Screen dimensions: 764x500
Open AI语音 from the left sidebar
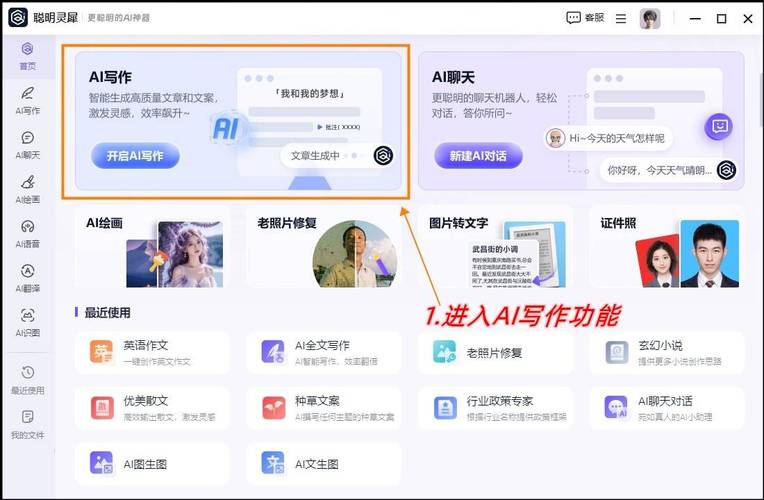pyautogui.click(x=27, y=234)
